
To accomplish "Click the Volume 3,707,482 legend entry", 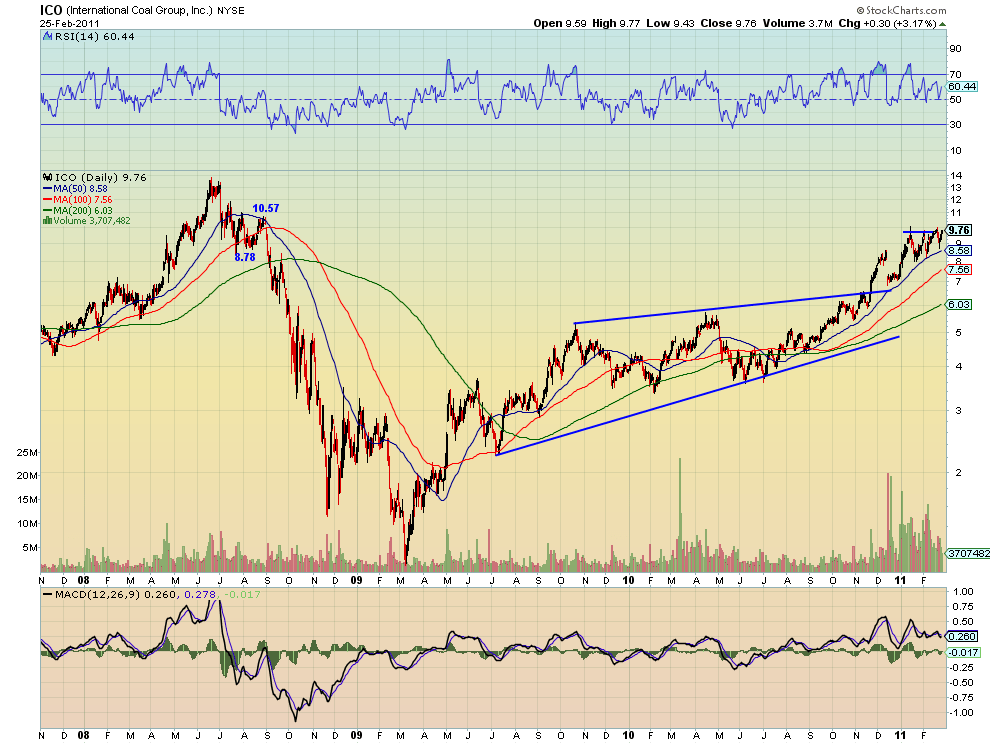I will tap(92, 220).
